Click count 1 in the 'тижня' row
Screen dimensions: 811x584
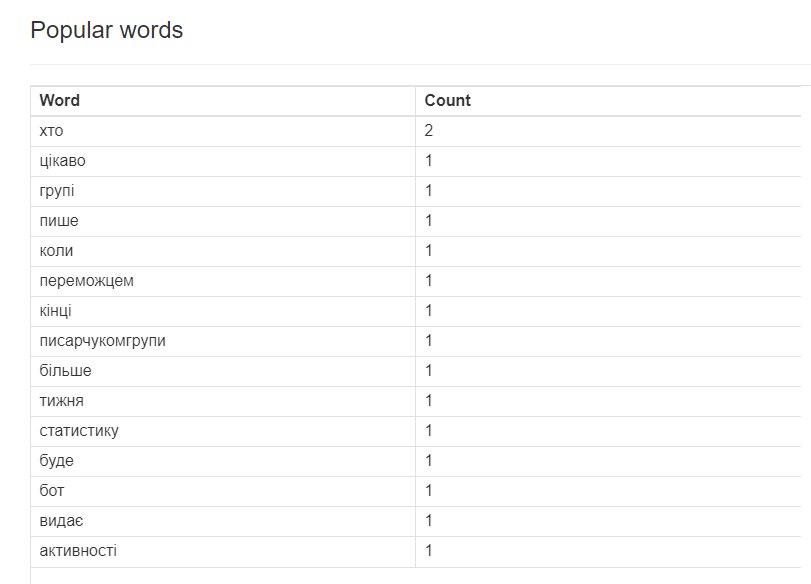(x=428, y=401)
